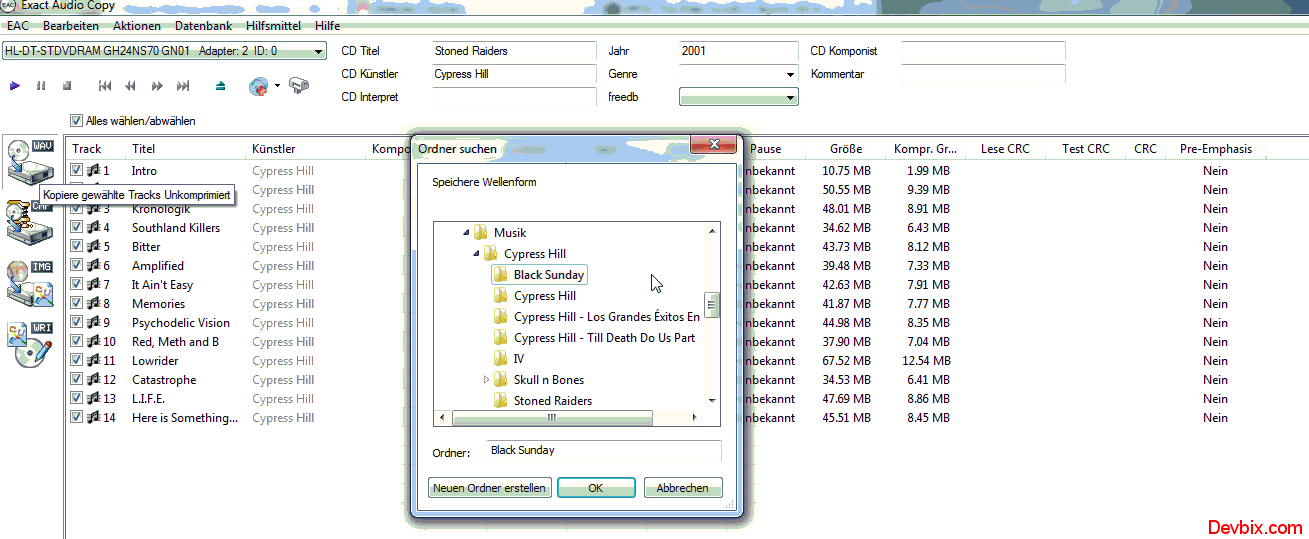
Task: Skip to next track with playback icon
Action: click(x=182, y=86)
